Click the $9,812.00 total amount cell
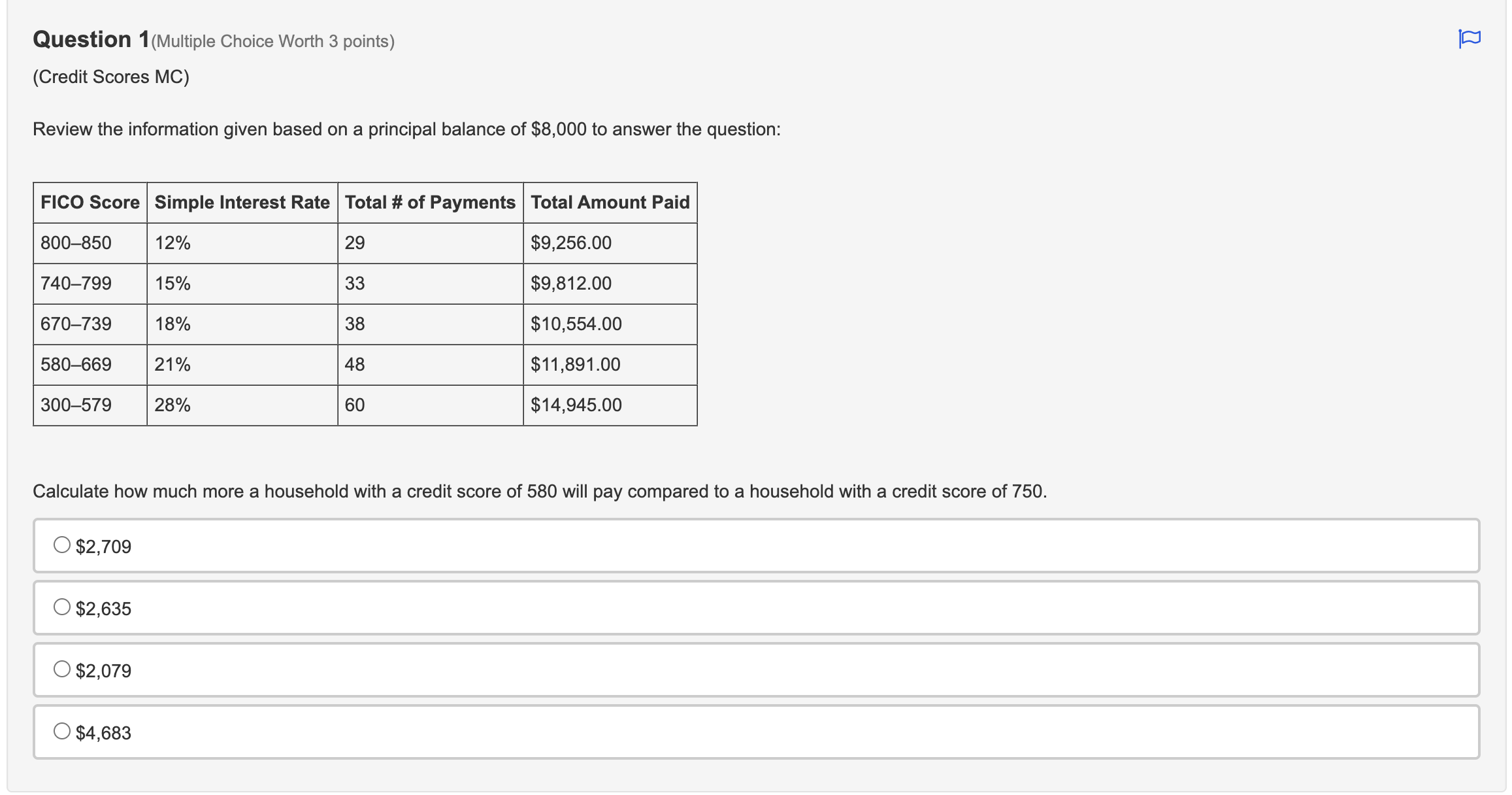Screen dimensions: 1512x795 [x=610, y=284]
